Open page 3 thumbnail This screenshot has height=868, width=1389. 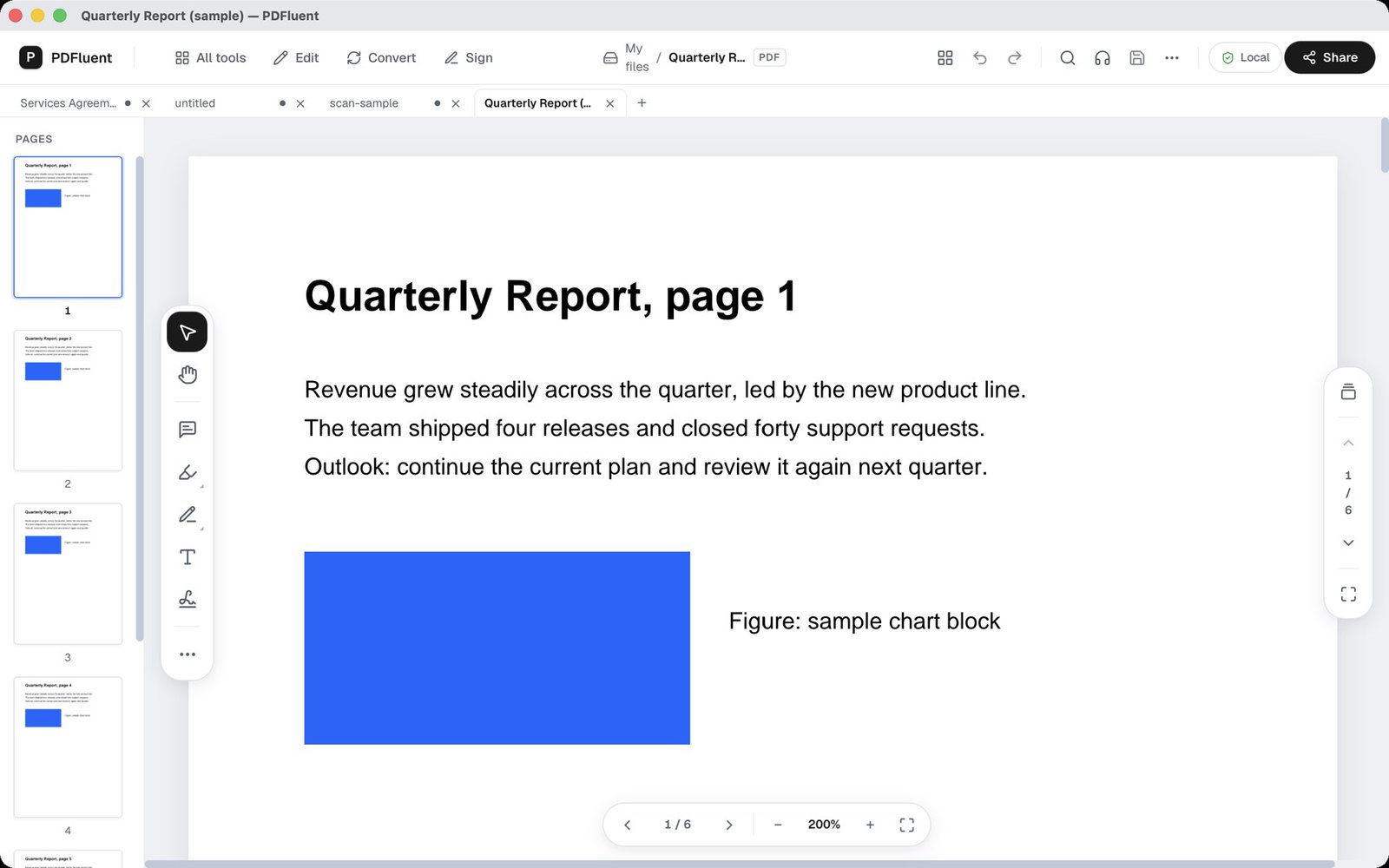tap(68, 574)
